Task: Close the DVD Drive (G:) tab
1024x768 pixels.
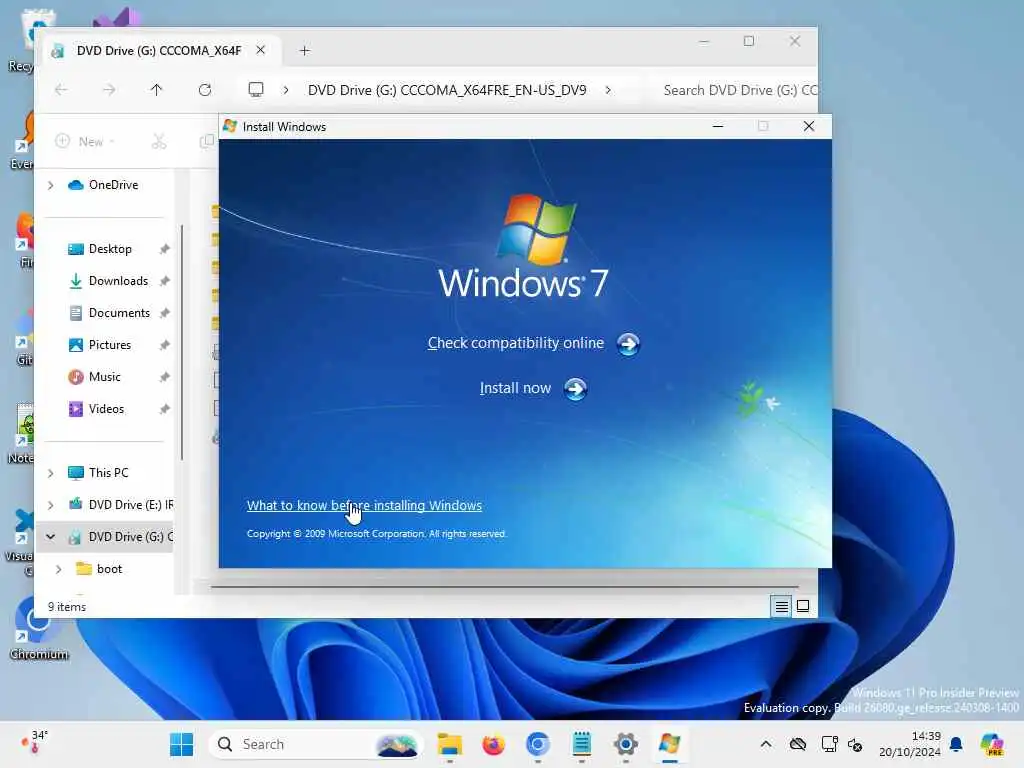Action: (261, 50)
